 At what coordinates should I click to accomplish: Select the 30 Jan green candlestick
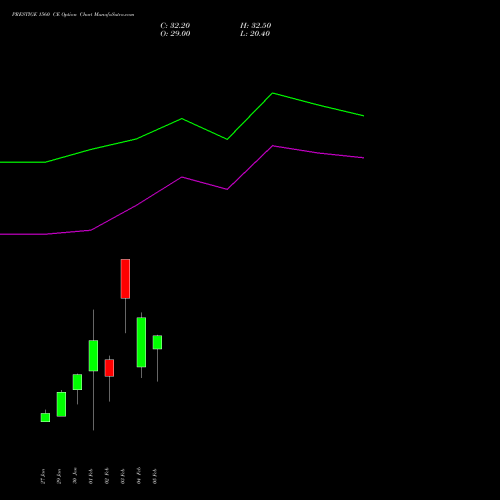77,382
